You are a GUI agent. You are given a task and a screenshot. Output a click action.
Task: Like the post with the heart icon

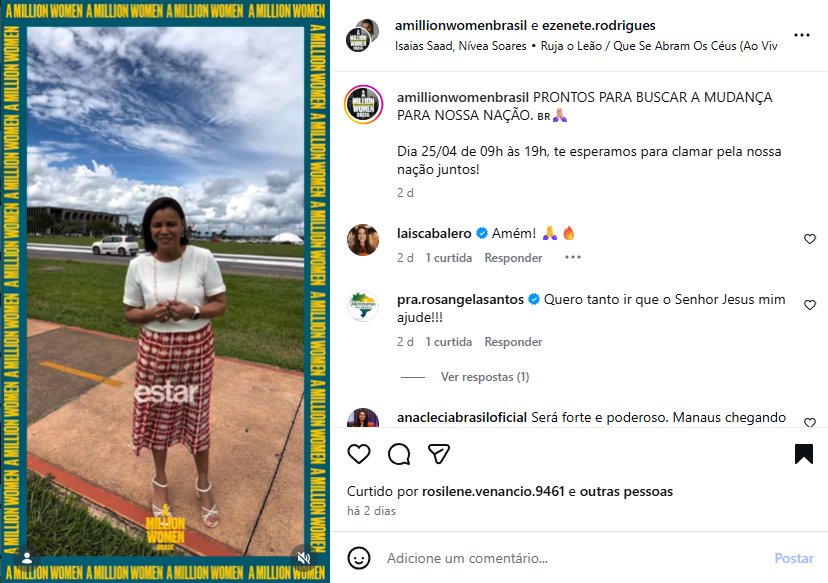click(359, 454)
